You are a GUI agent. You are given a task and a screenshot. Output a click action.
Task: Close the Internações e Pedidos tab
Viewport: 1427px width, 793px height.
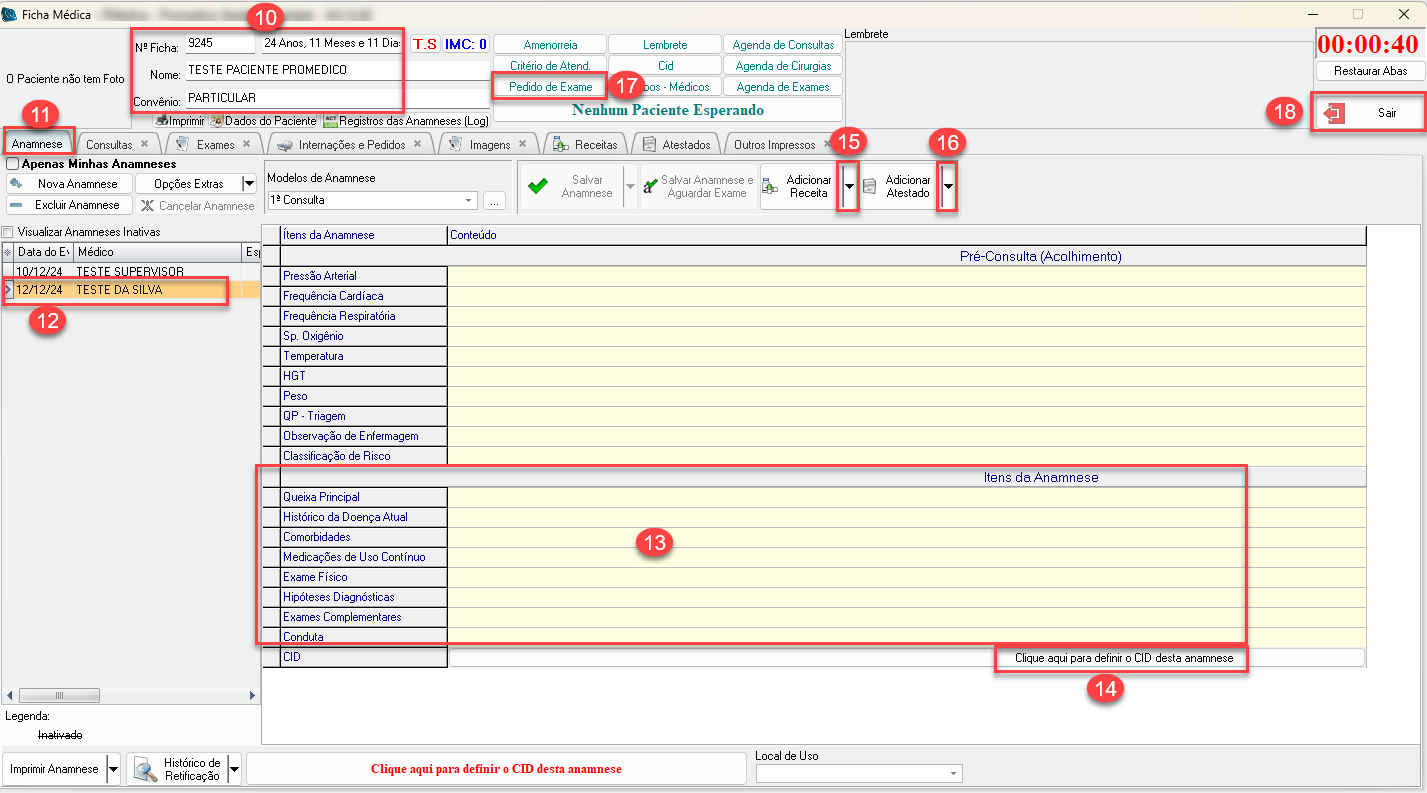418,144
